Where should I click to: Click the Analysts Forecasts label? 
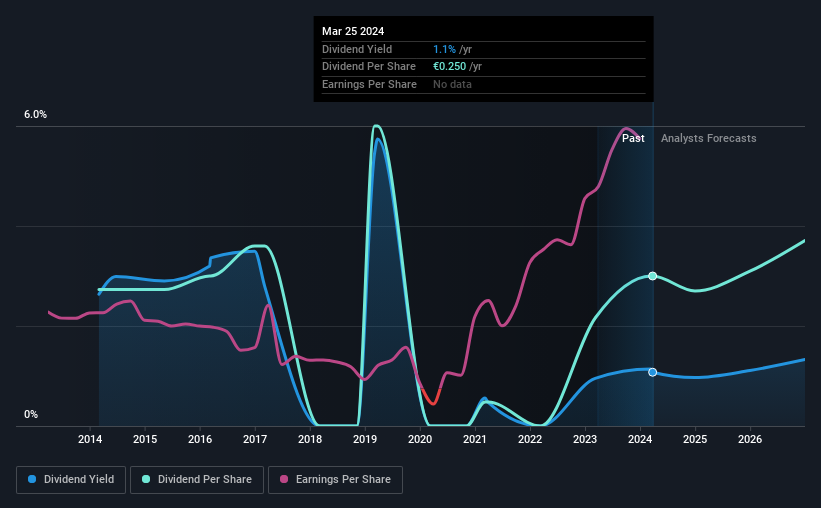pos(708,138)
